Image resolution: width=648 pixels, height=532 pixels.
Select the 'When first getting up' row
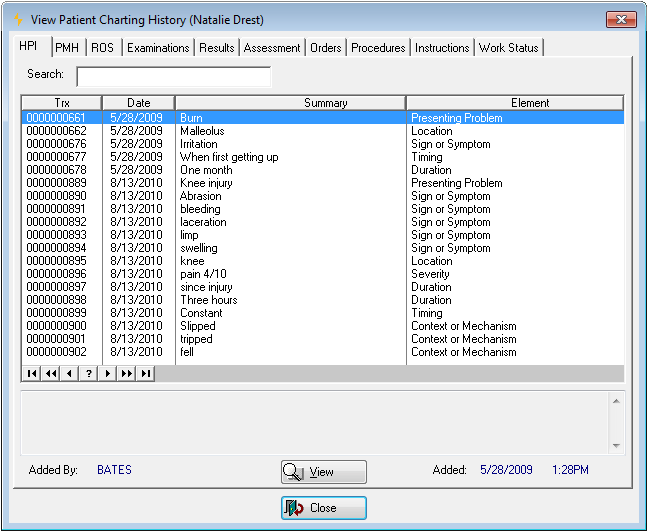tap(322, 157)
